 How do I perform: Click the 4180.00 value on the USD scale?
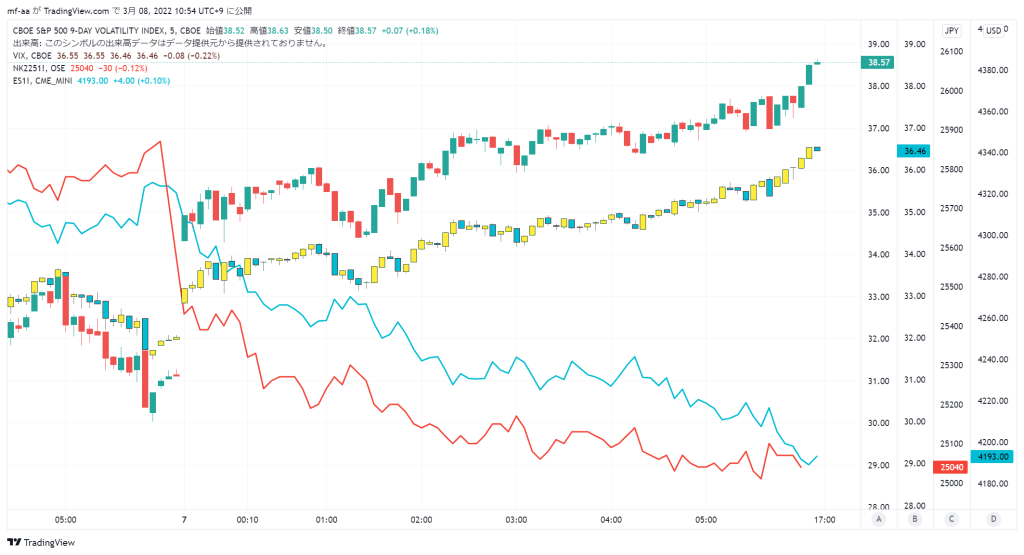click(993, 483)
